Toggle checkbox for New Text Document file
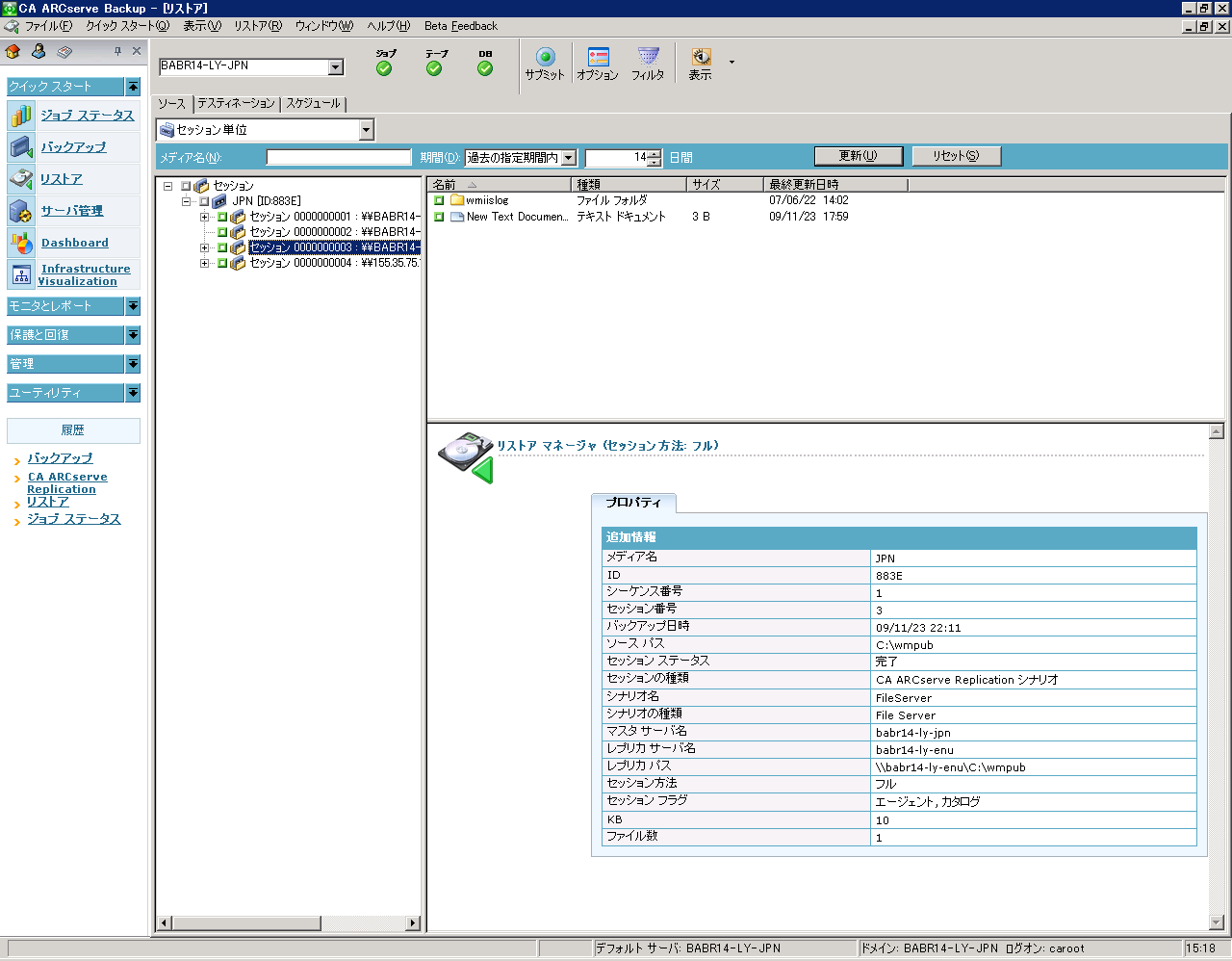This screenshot has height=961, width=1232. (439, 217)
